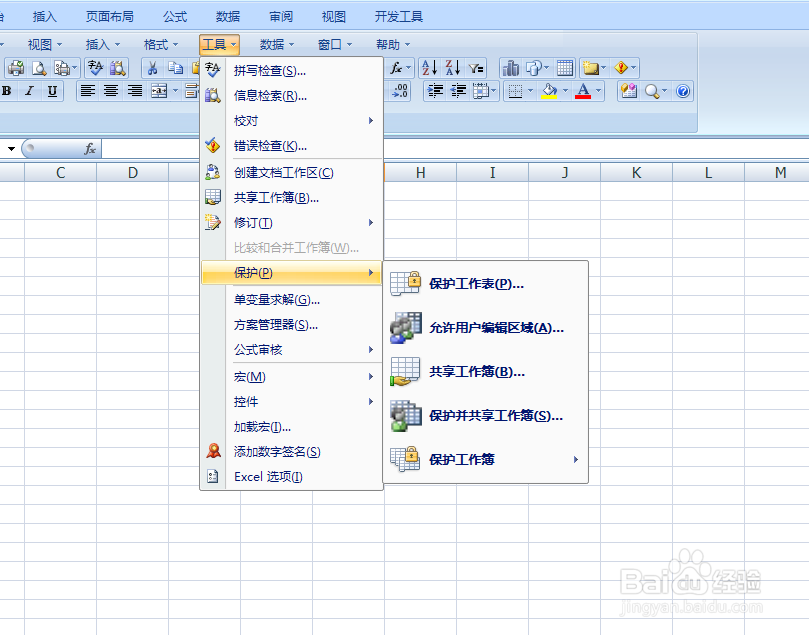Click the Find magnifier toolbar icon

coord(652,91)
